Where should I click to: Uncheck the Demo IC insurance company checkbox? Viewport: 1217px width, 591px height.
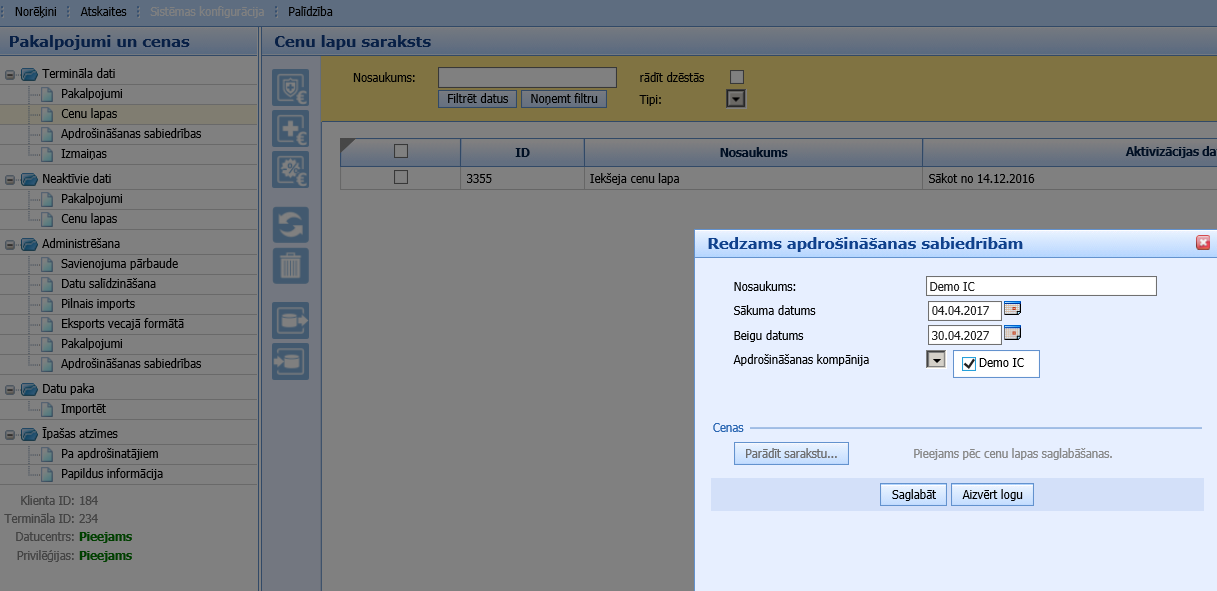[968, 364]
